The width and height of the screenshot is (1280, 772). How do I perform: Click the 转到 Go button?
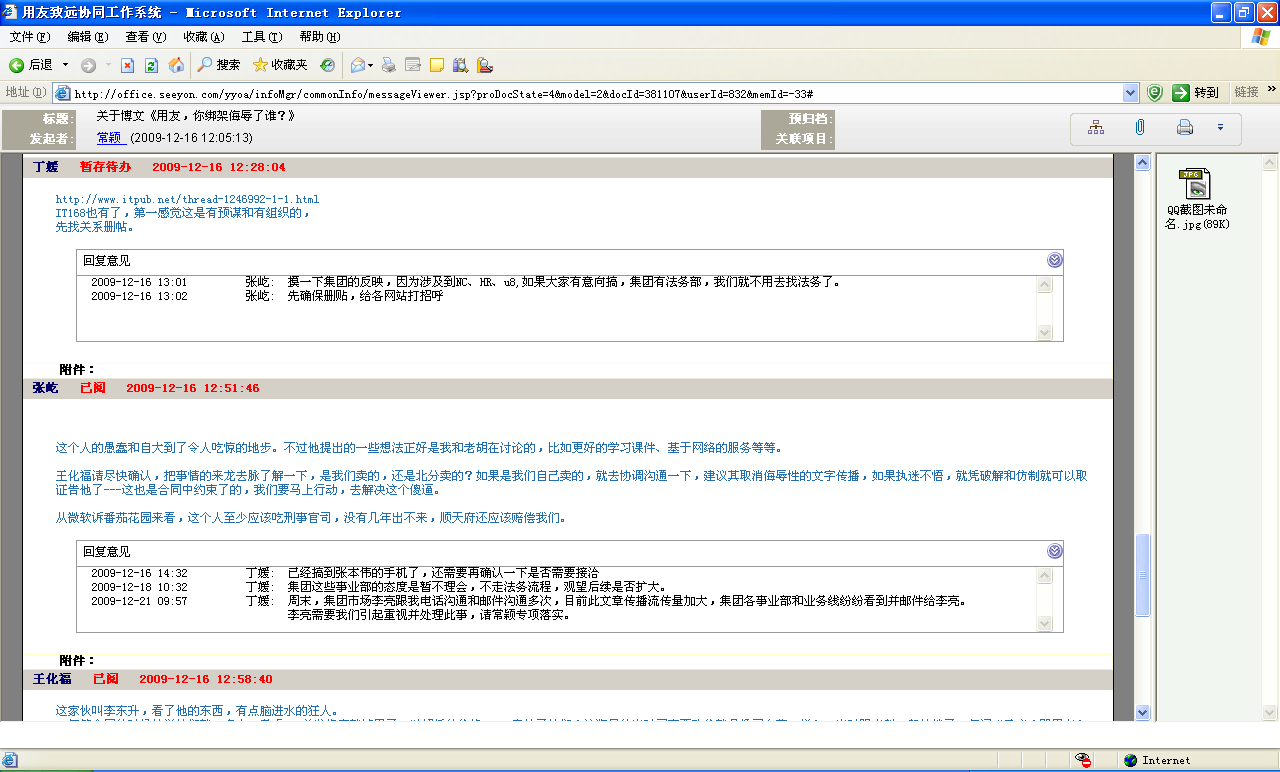click(x=1196, y=93)
